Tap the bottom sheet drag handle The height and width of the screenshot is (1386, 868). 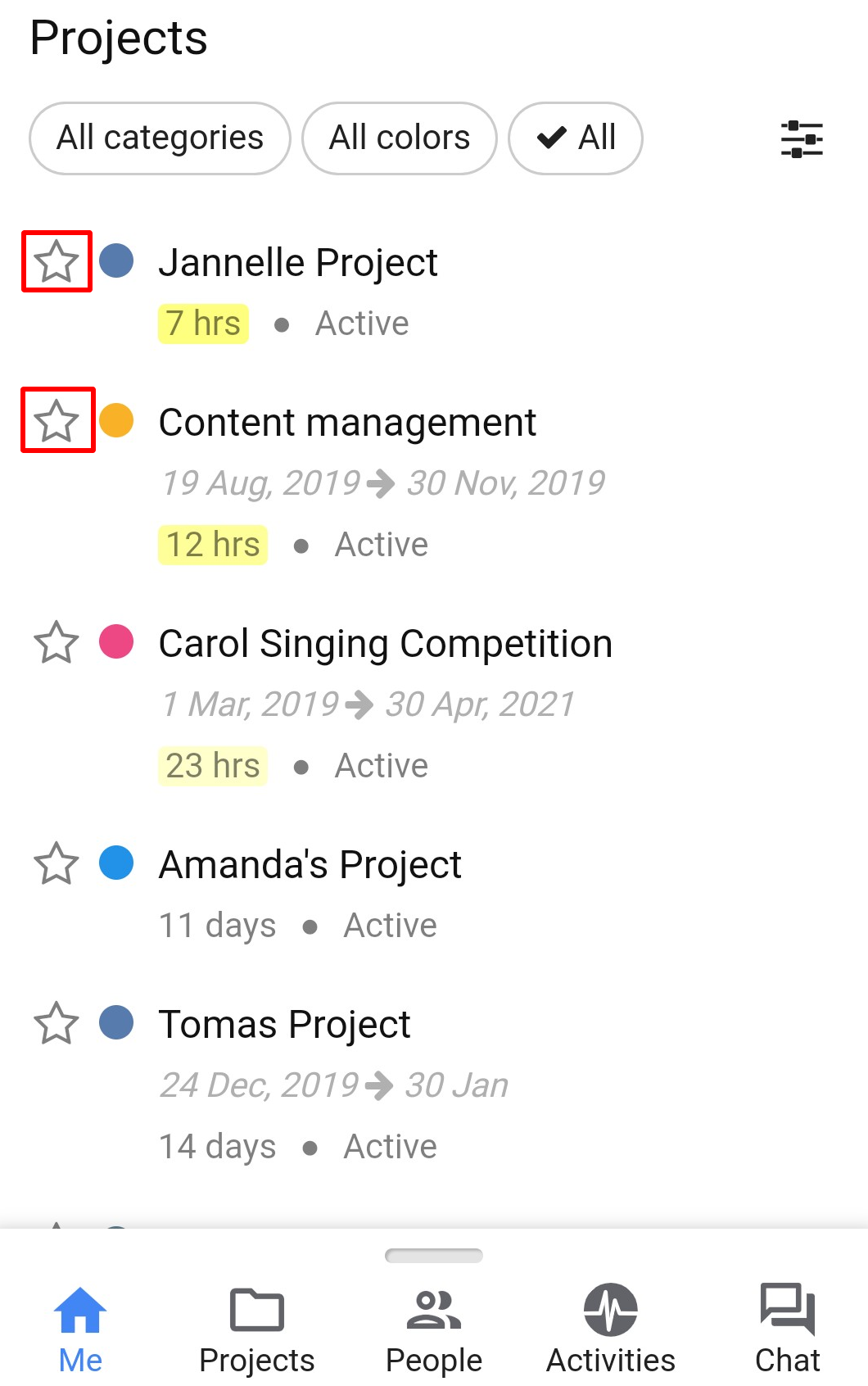[x=434, y=1256]
